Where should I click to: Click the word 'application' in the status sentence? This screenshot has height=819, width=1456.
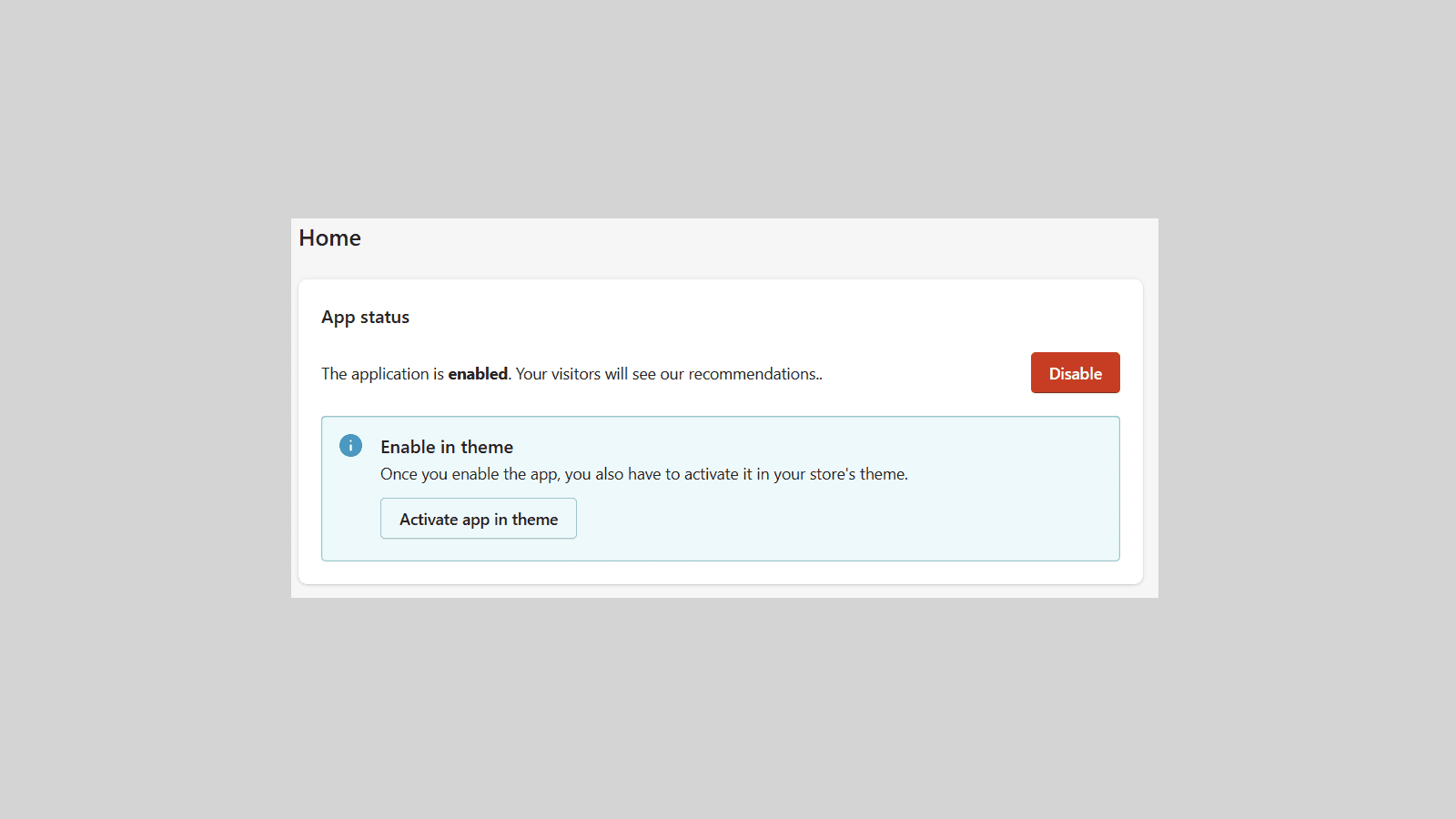[x=389, y=374]
